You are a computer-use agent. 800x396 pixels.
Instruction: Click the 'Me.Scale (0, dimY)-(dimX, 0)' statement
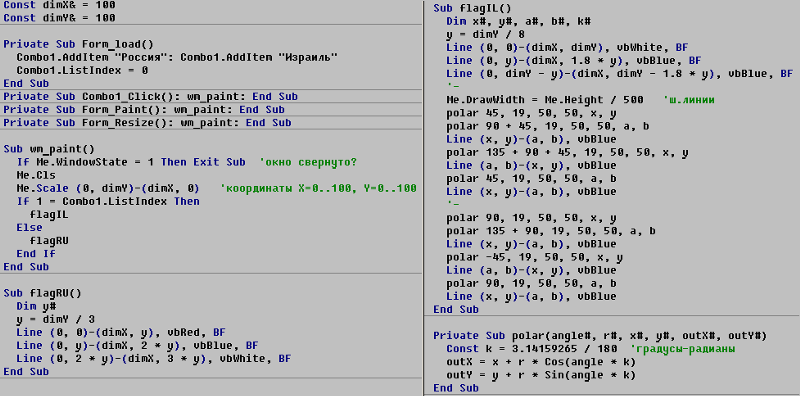point(108,188)
